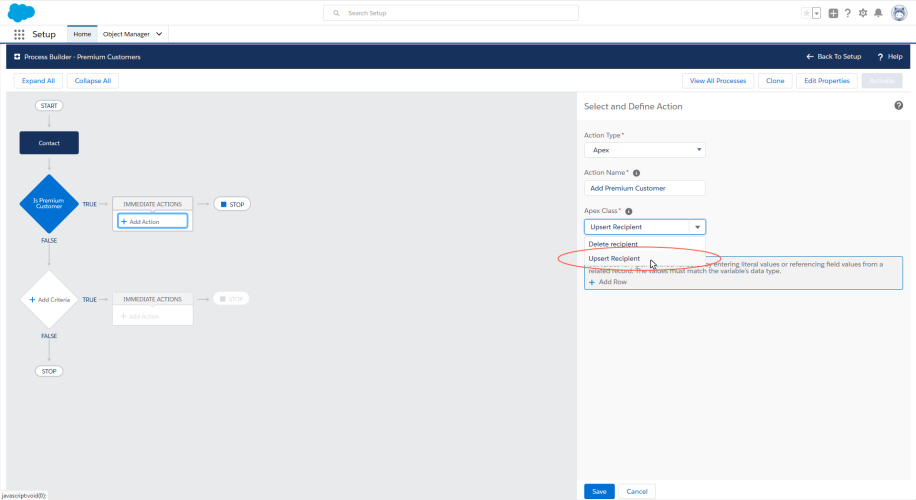Click the Action Name info icon
The width and height of the screenshot is (916, 500).
pos(637,173)
